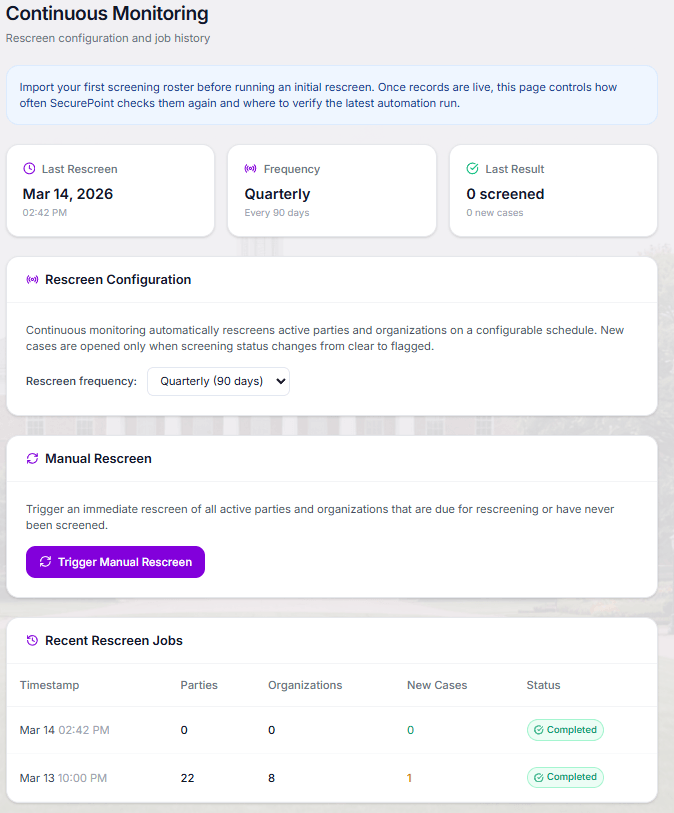674x813 pixels.
Task: Select the New Cases column header
Action: (x=437, y=685)
